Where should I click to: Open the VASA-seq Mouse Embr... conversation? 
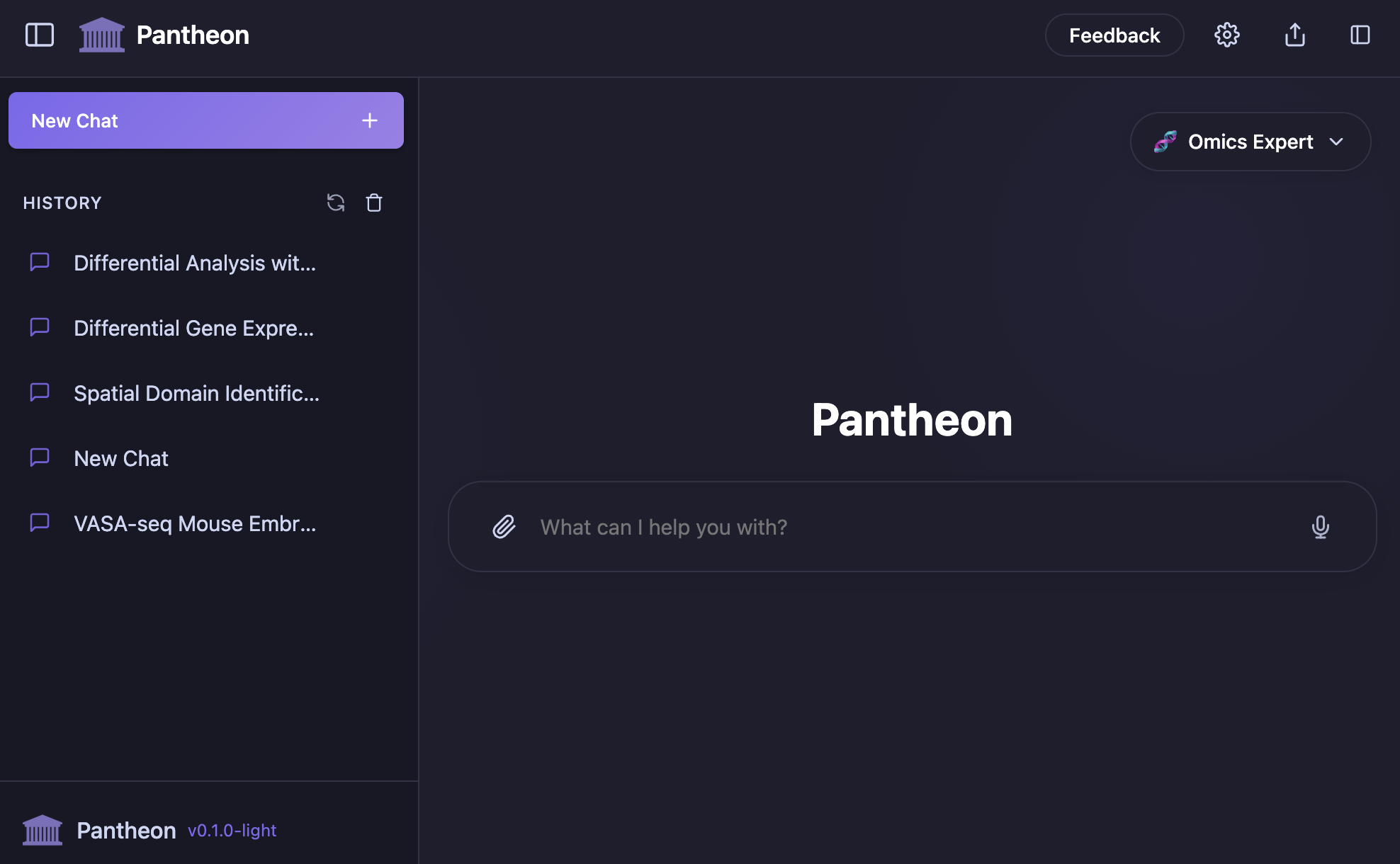[195, 524]
